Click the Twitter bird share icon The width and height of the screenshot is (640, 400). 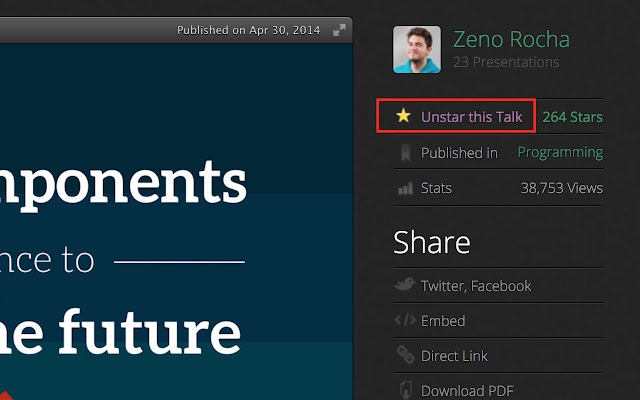point(404,285)
